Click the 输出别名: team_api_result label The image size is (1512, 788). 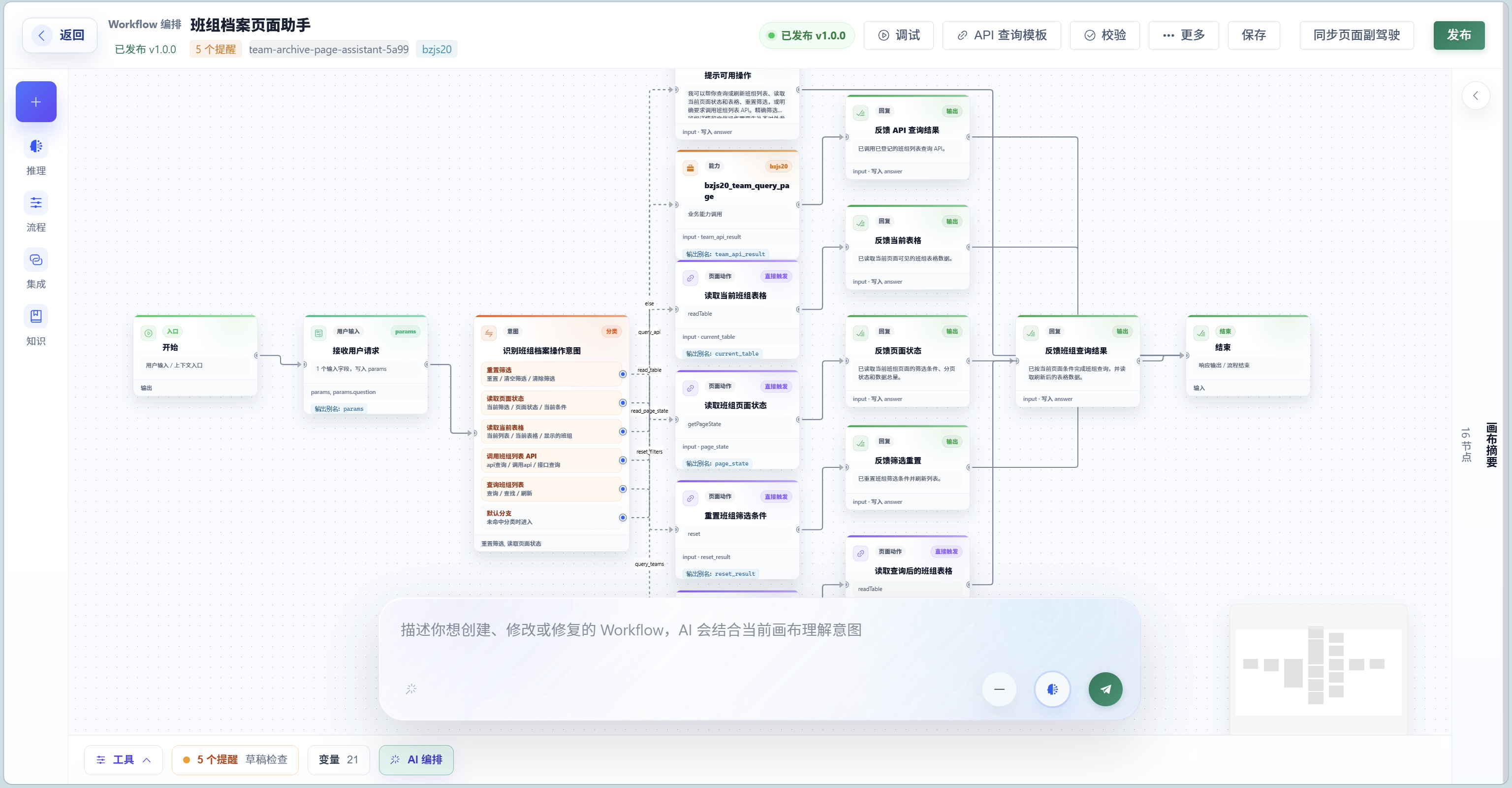pyautogui.click(x=725, y=254)
